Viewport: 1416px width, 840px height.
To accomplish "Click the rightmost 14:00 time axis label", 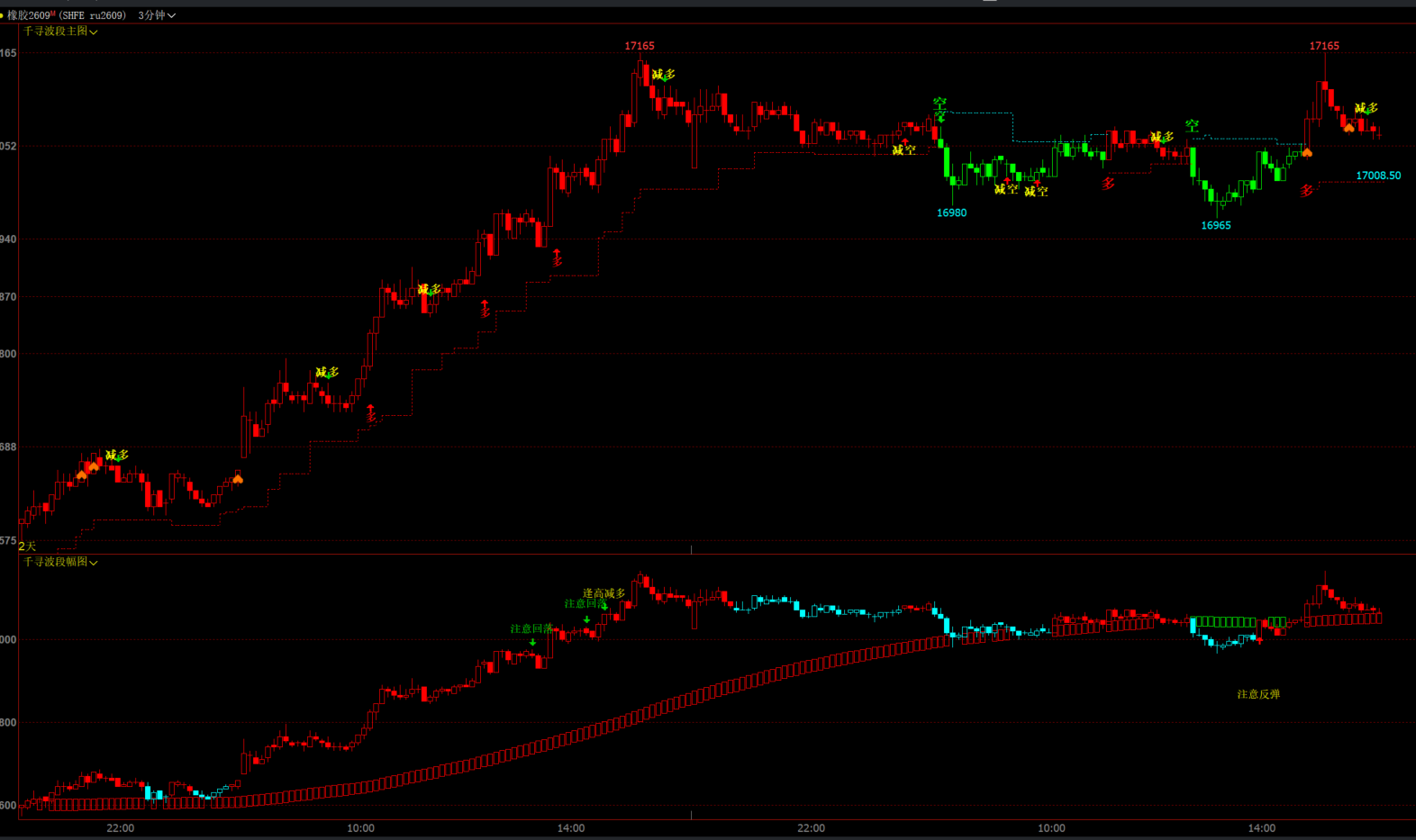I will click(1261, 828).
